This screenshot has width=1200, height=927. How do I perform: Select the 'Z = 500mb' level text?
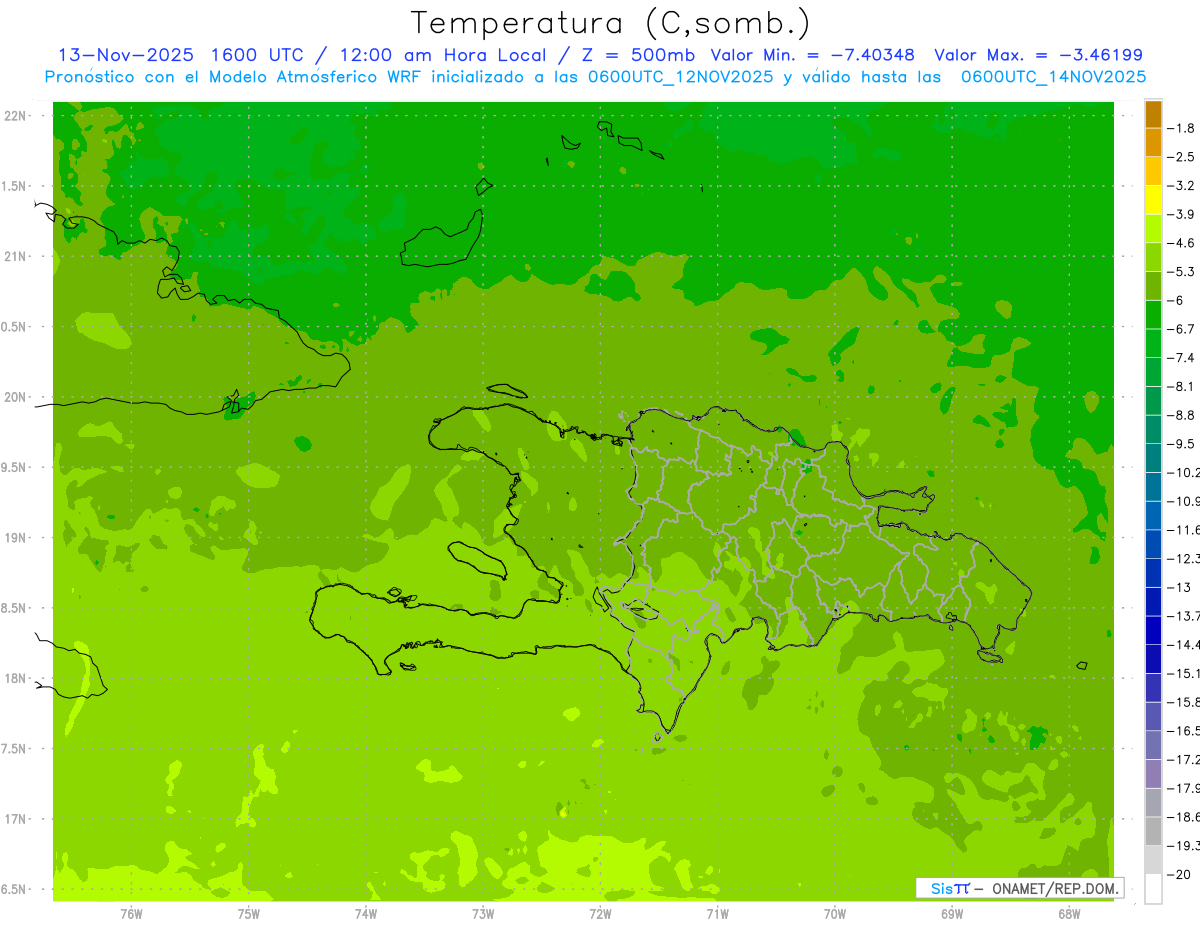click(636, 55)
